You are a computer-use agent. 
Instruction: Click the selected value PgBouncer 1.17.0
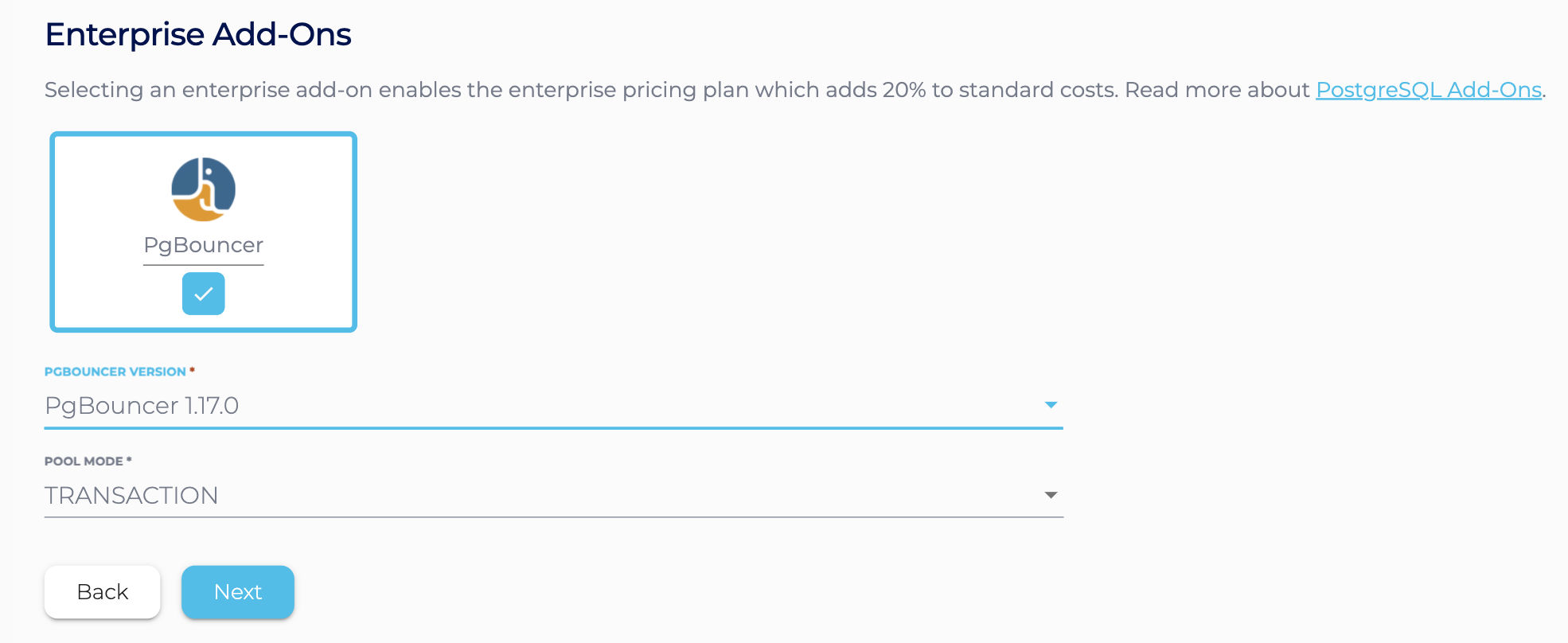coord(142,406)
